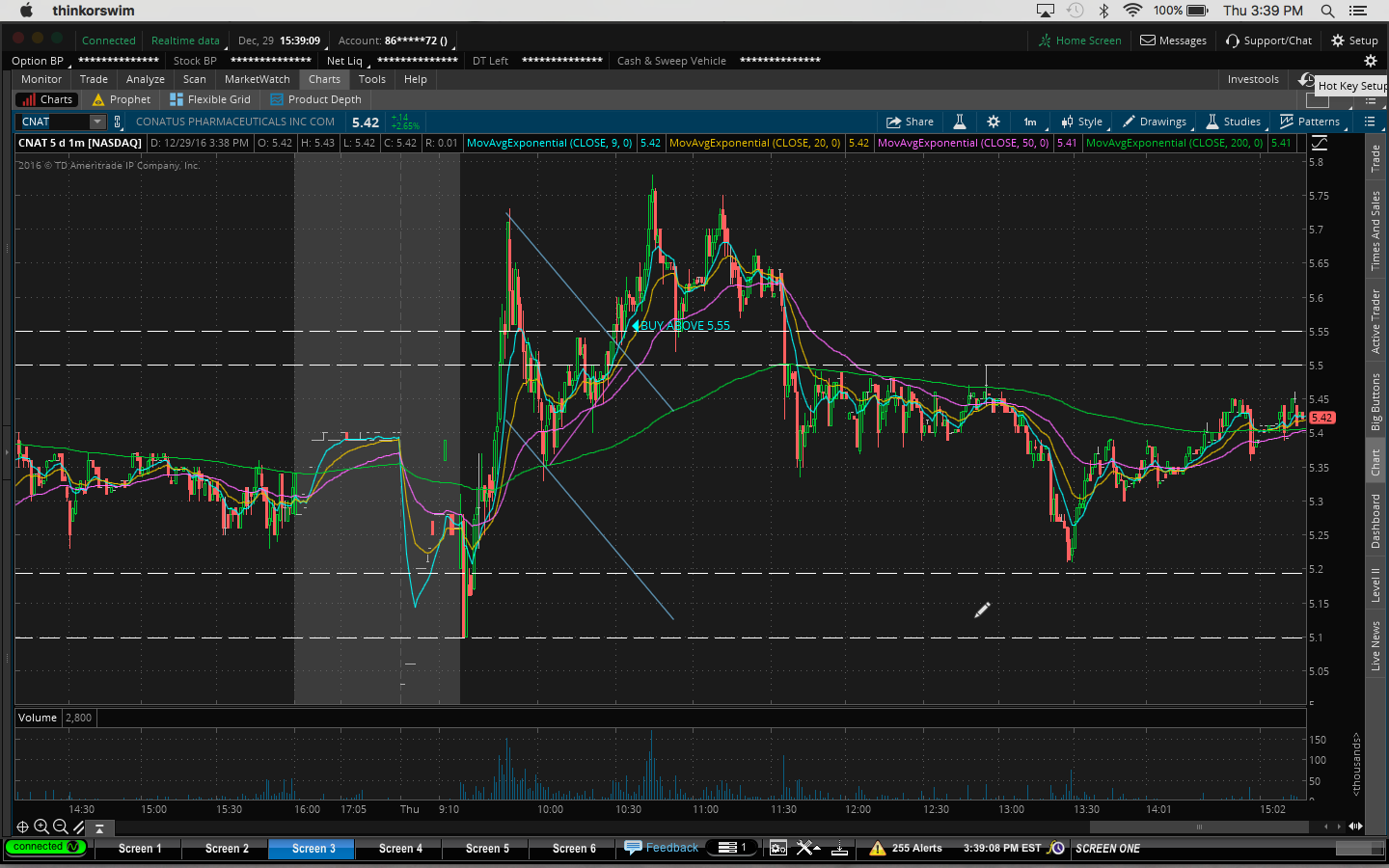Image resolution: width=1389 pixels, height=868 pixels.
Task: Switch to the MarketWatch tab
Action: pyautogui.click(x=257, y=79)
